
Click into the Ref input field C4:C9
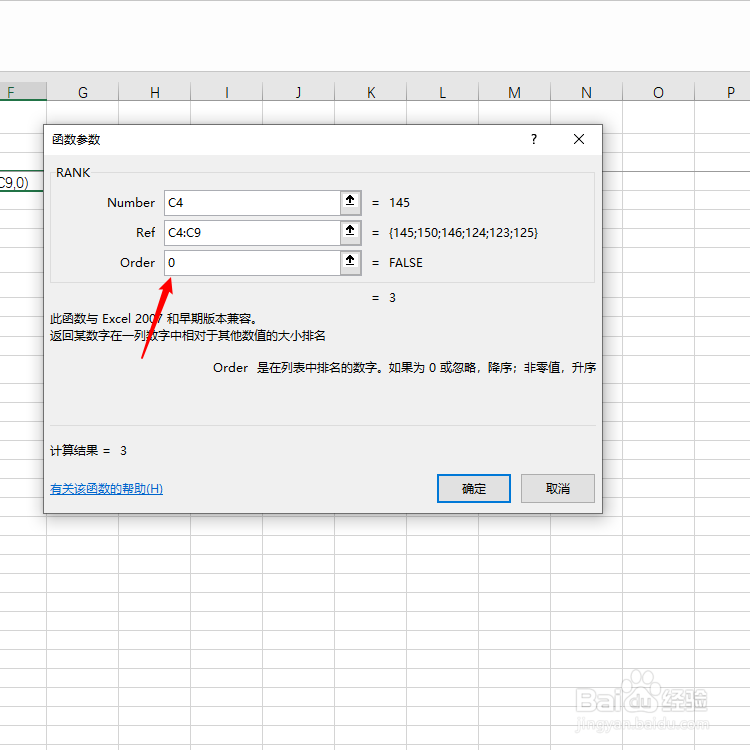[x=252, y=233]
